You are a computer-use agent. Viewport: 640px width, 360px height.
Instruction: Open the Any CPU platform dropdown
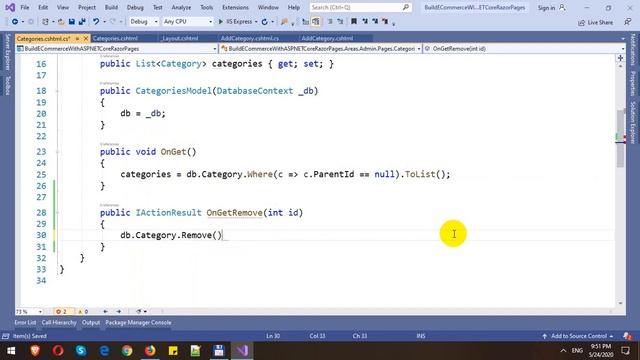pyautogui.click(x=187, y=22)
